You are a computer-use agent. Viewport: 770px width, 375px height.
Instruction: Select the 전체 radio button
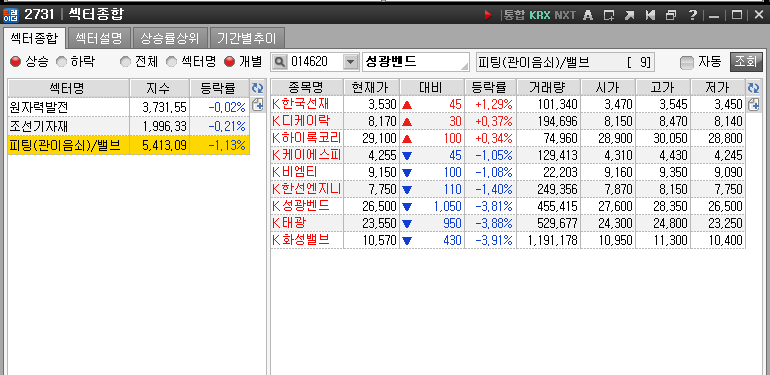(126, 62)
